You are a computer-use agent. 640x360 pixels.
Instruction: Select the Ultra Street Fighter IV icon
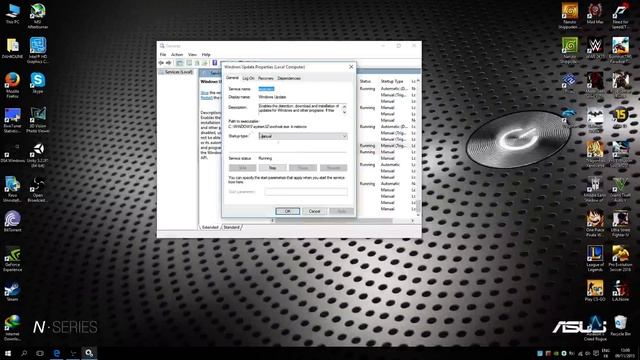[x=620, y=224]
